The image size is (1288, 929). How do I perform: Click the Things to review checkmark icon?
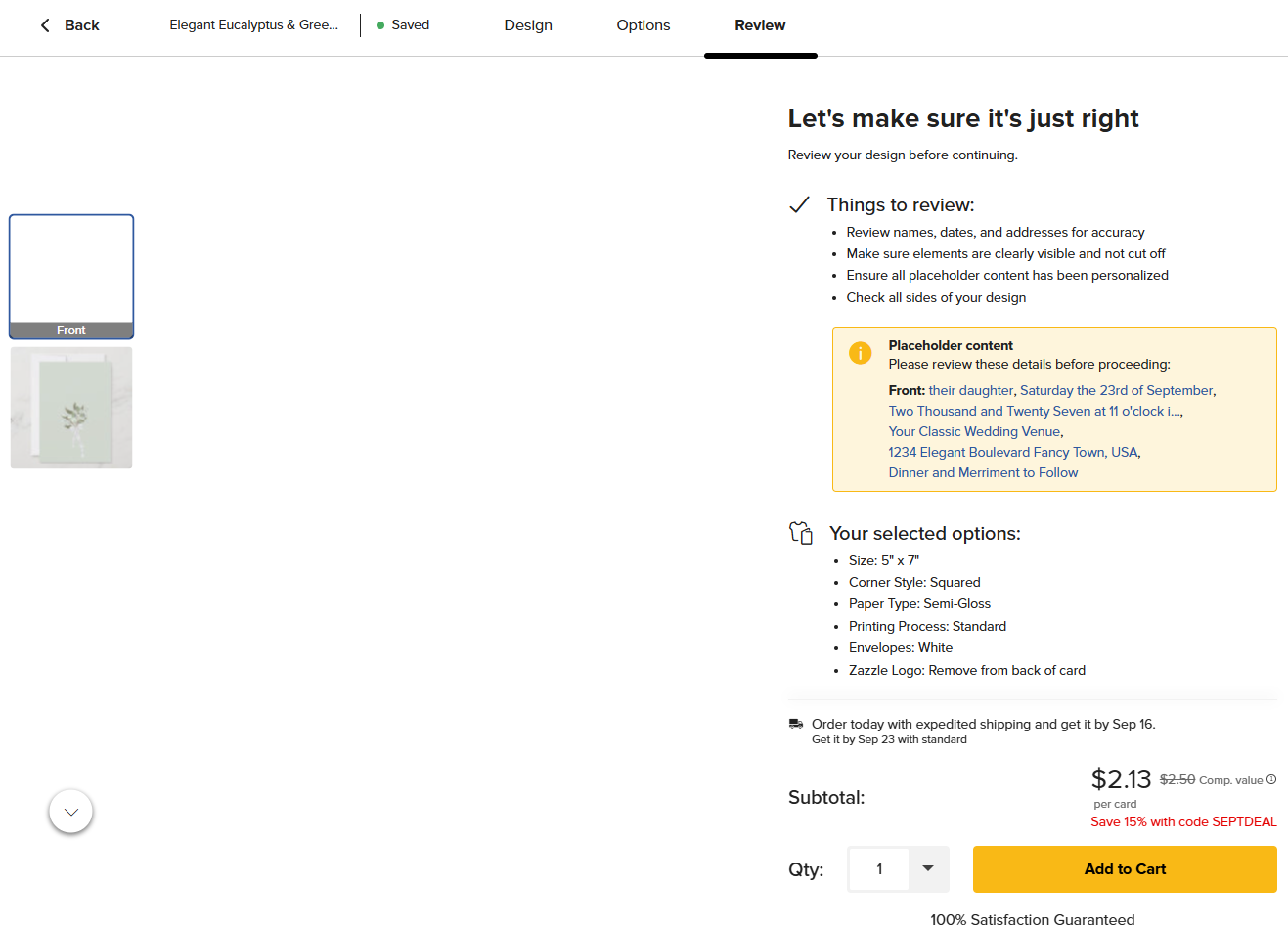pyautogui.click(x=799, y=204)
